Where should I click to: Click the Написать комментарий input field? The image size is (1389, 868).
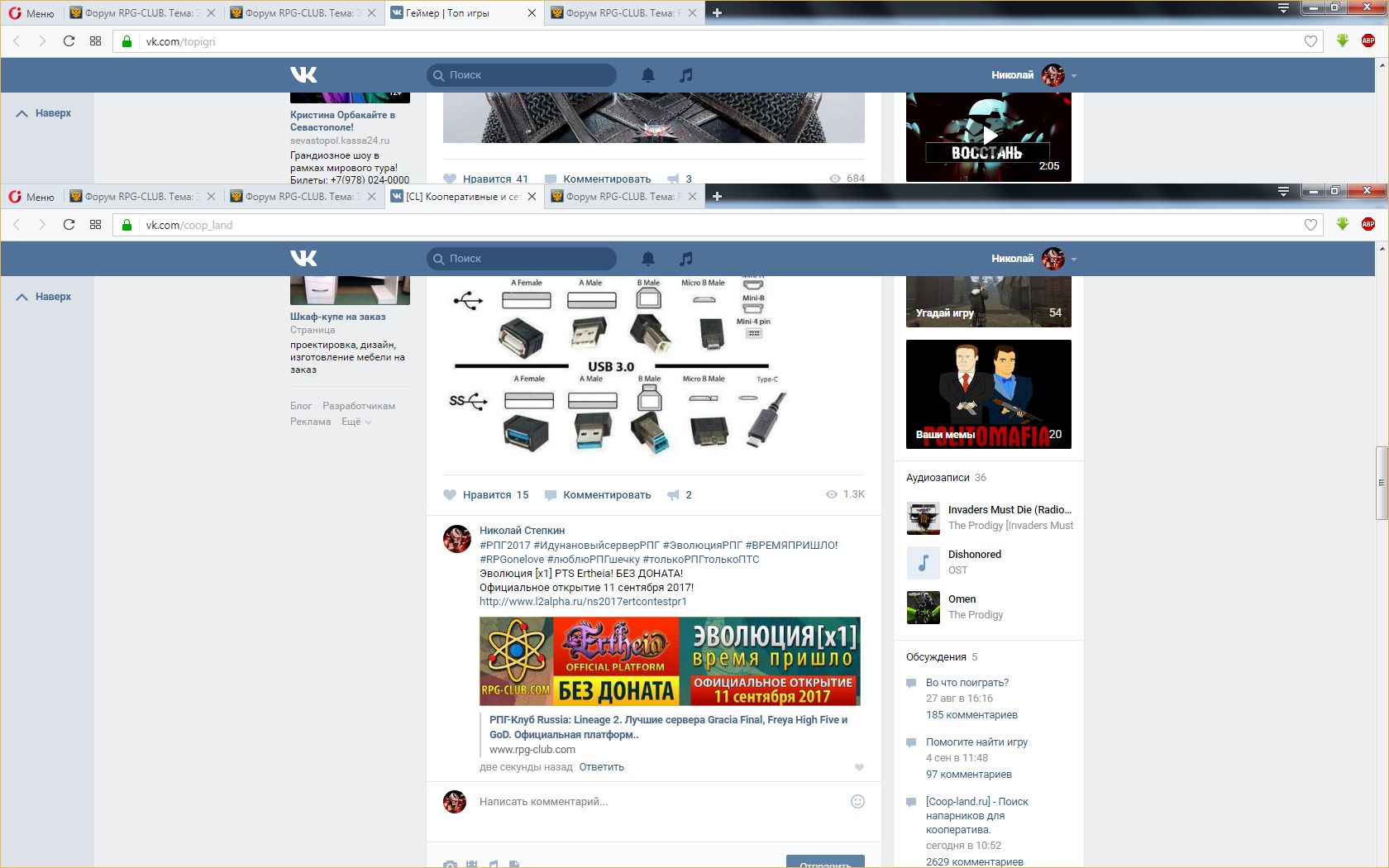(x=660, y=802)
